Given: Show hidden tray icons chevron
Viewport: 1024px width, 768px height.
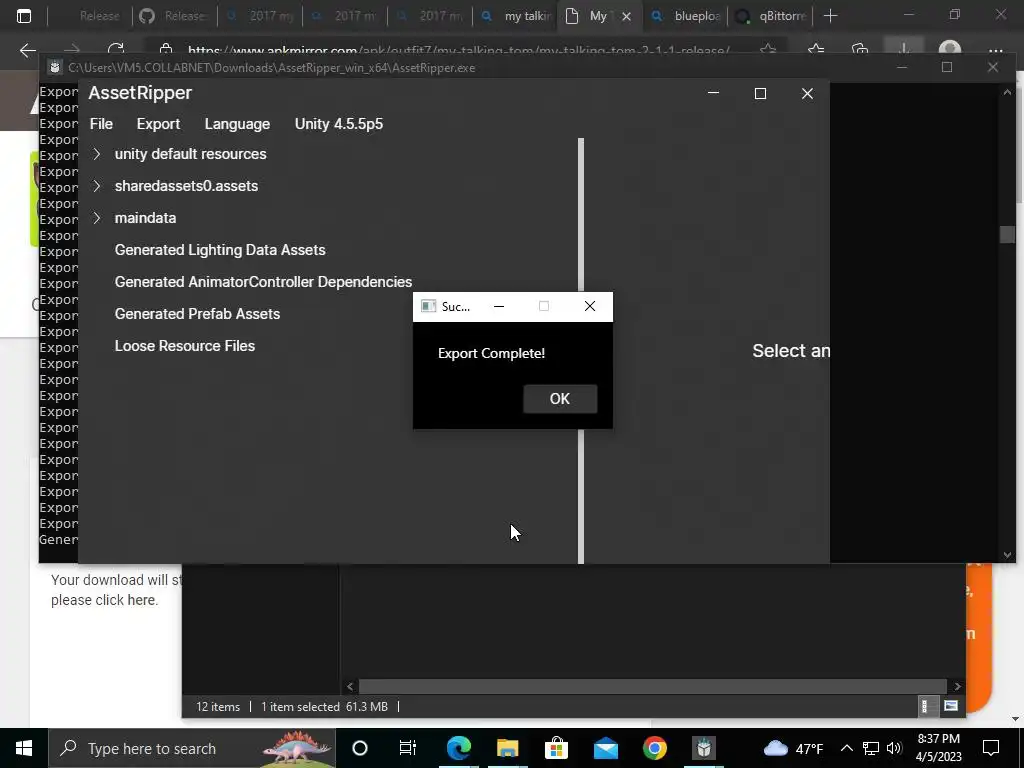Looking at the screenshot, I should tap(846, 748).
